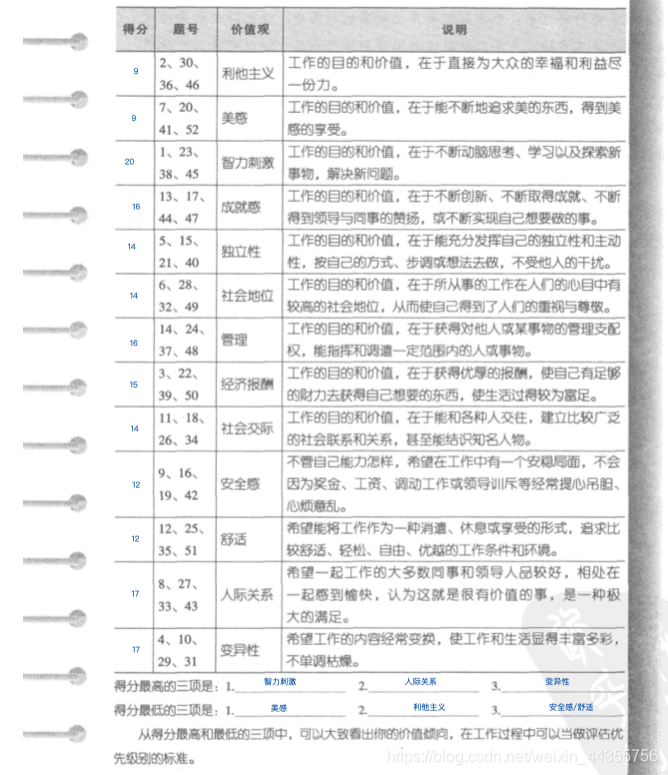Select the 经济报酬 value cell
Screen dimensions: 668x775
247,384
